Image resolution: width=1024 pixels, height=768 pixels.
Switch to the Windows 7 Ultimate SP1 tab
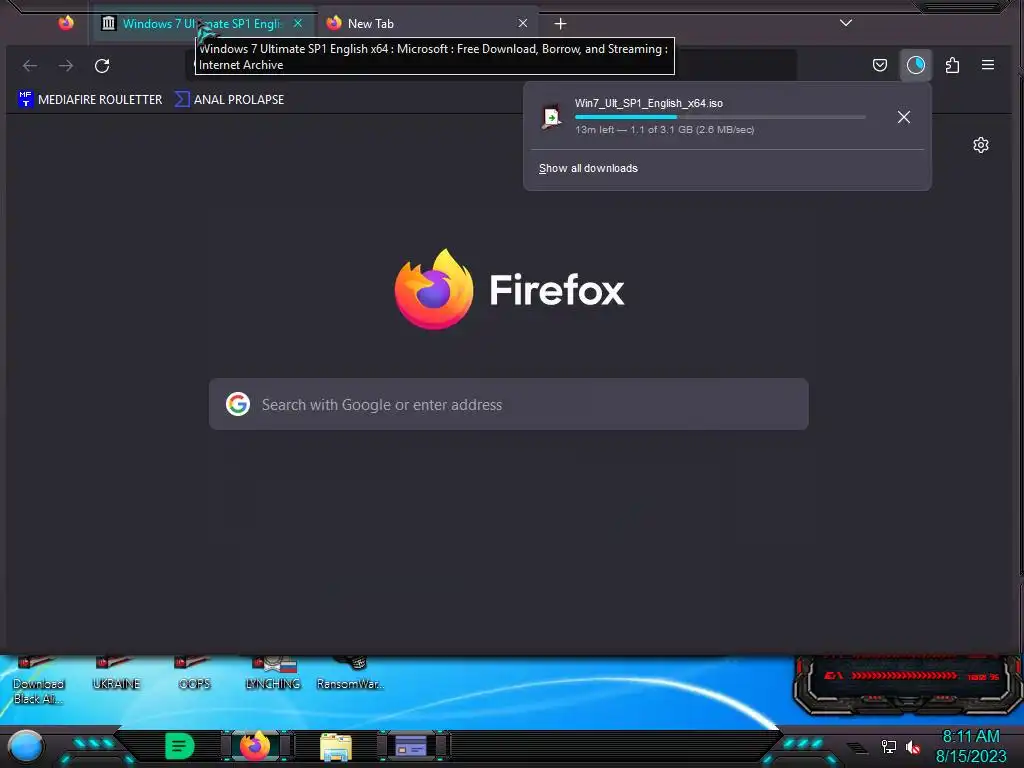pyautogui.click(x=204, y=24)
